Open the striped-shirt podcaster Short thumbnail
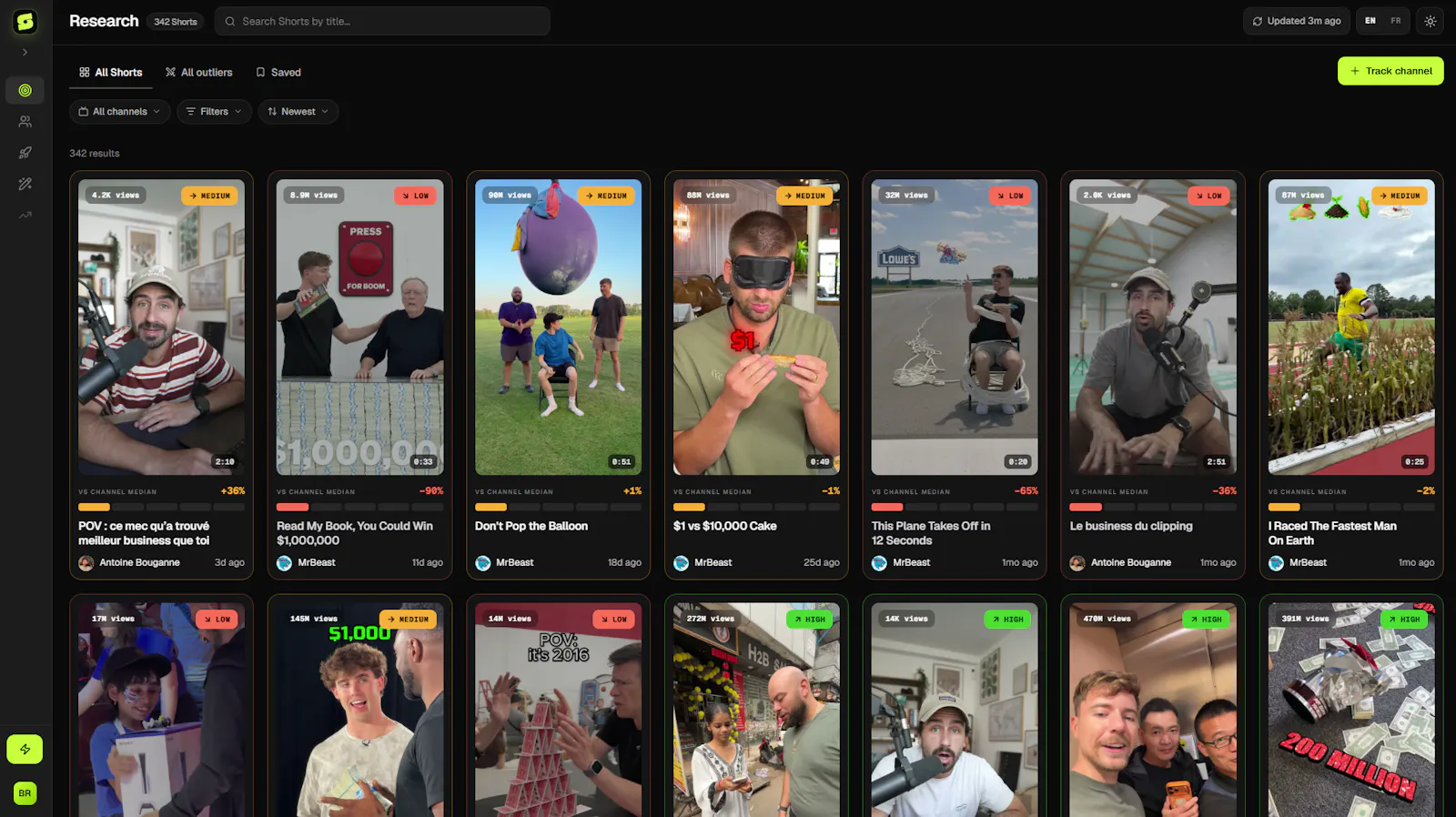 point(161,328)
